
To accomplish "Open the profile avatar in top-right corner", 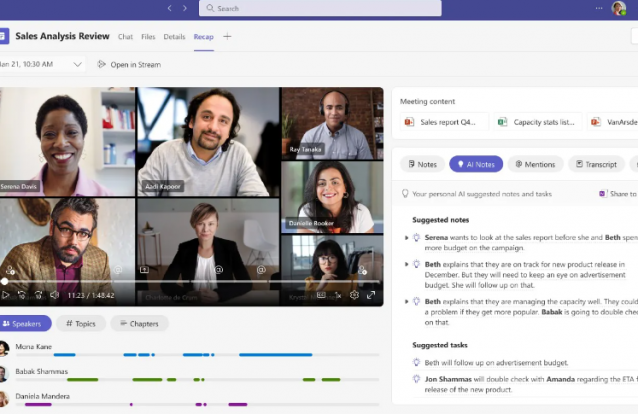I will (619, 9).
